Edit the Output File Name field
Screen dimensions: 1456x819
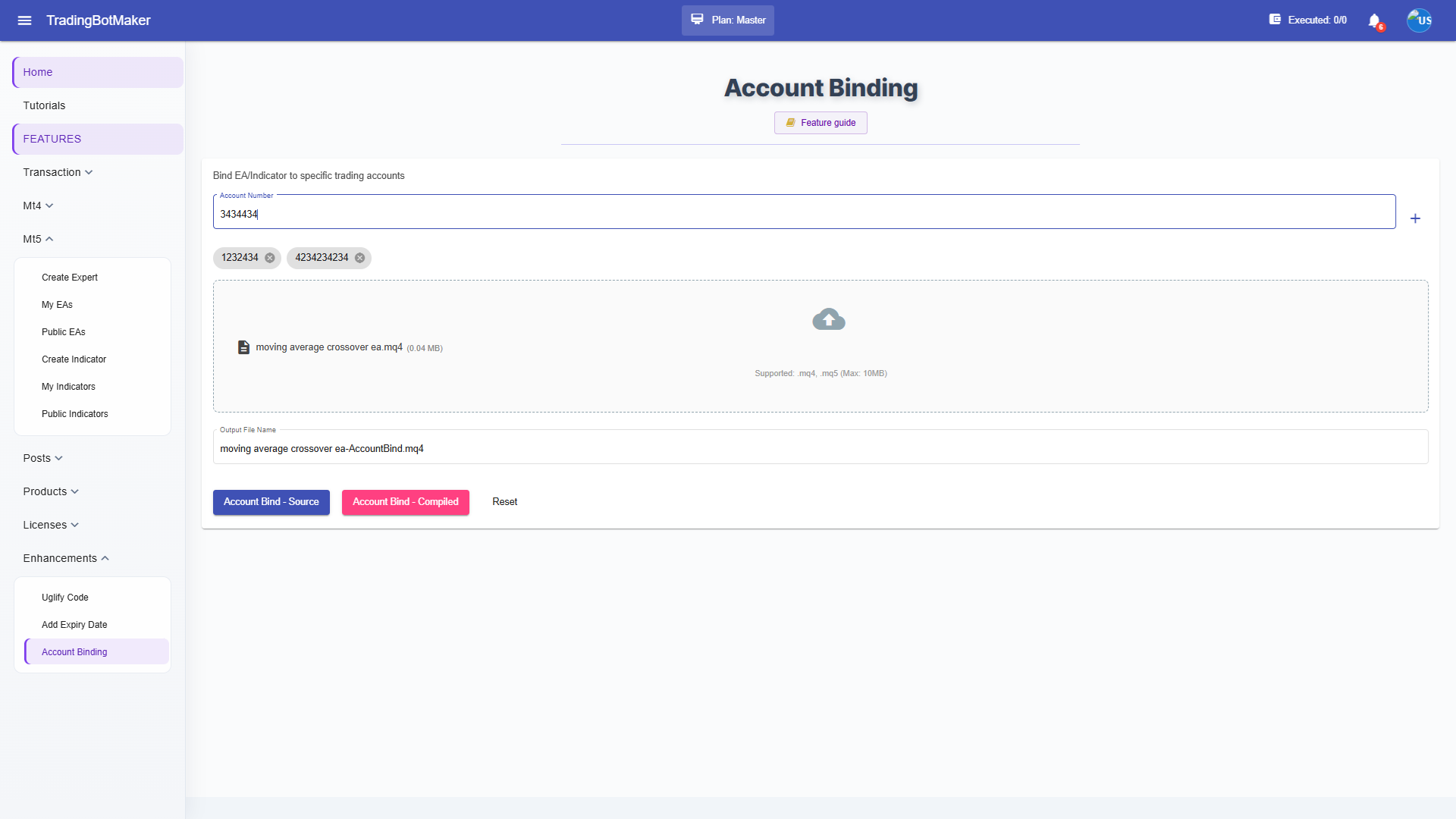pos(821,447)
